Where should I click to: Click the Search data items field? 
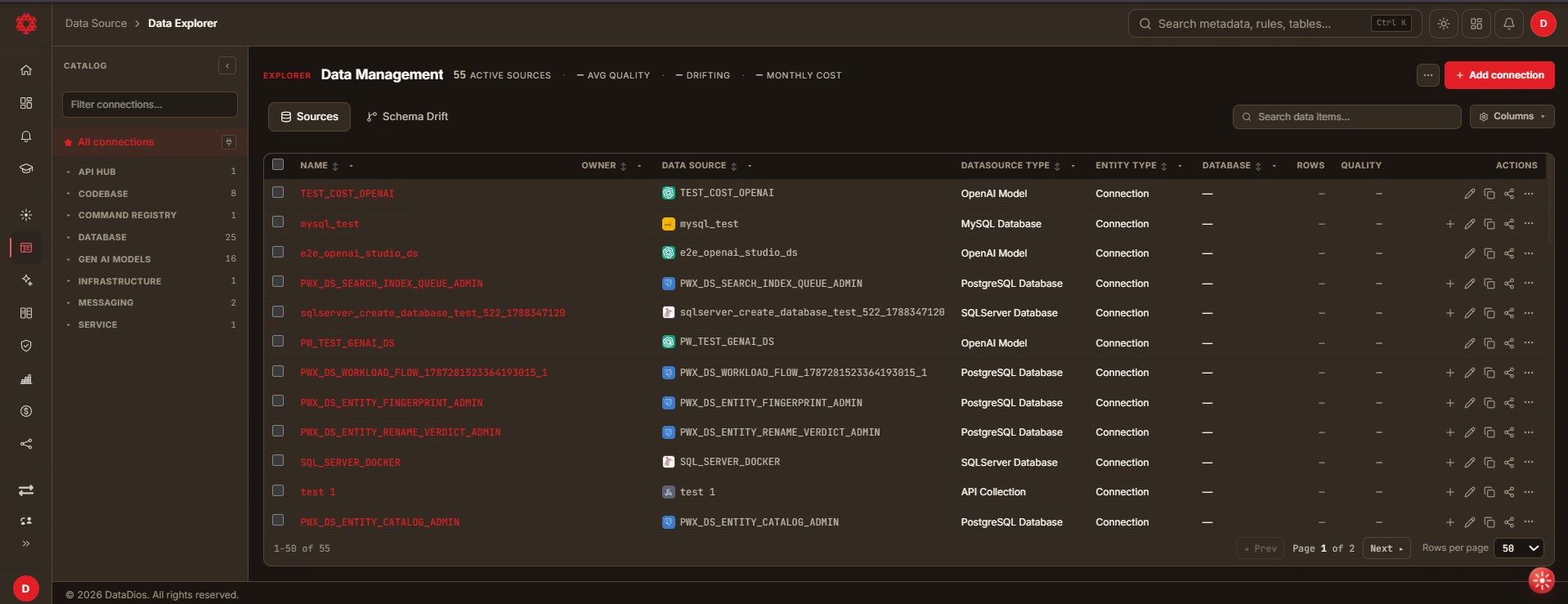click(x=1346, y=117)
